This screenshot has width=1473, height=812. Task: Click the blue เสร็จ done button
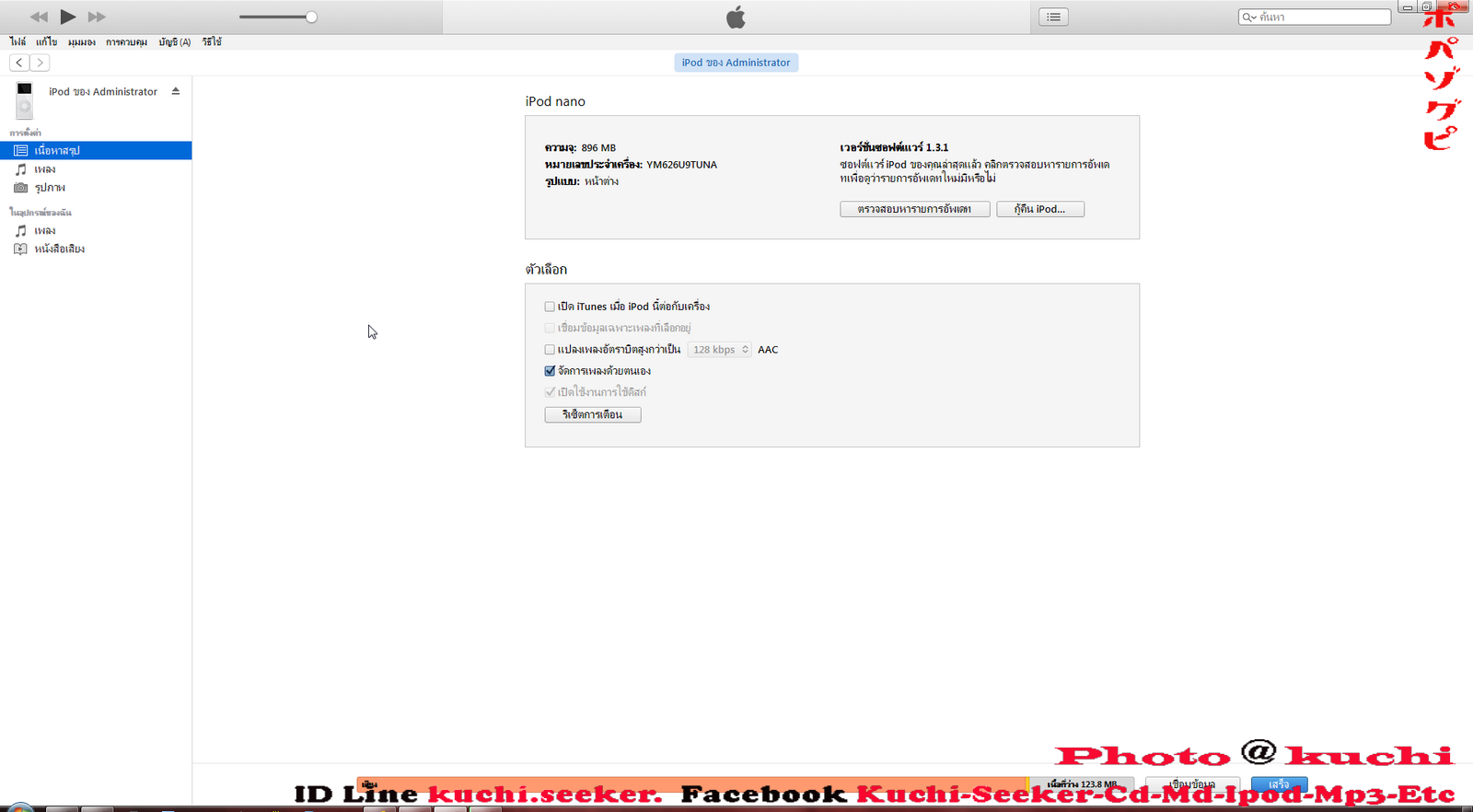[1279, 784]
